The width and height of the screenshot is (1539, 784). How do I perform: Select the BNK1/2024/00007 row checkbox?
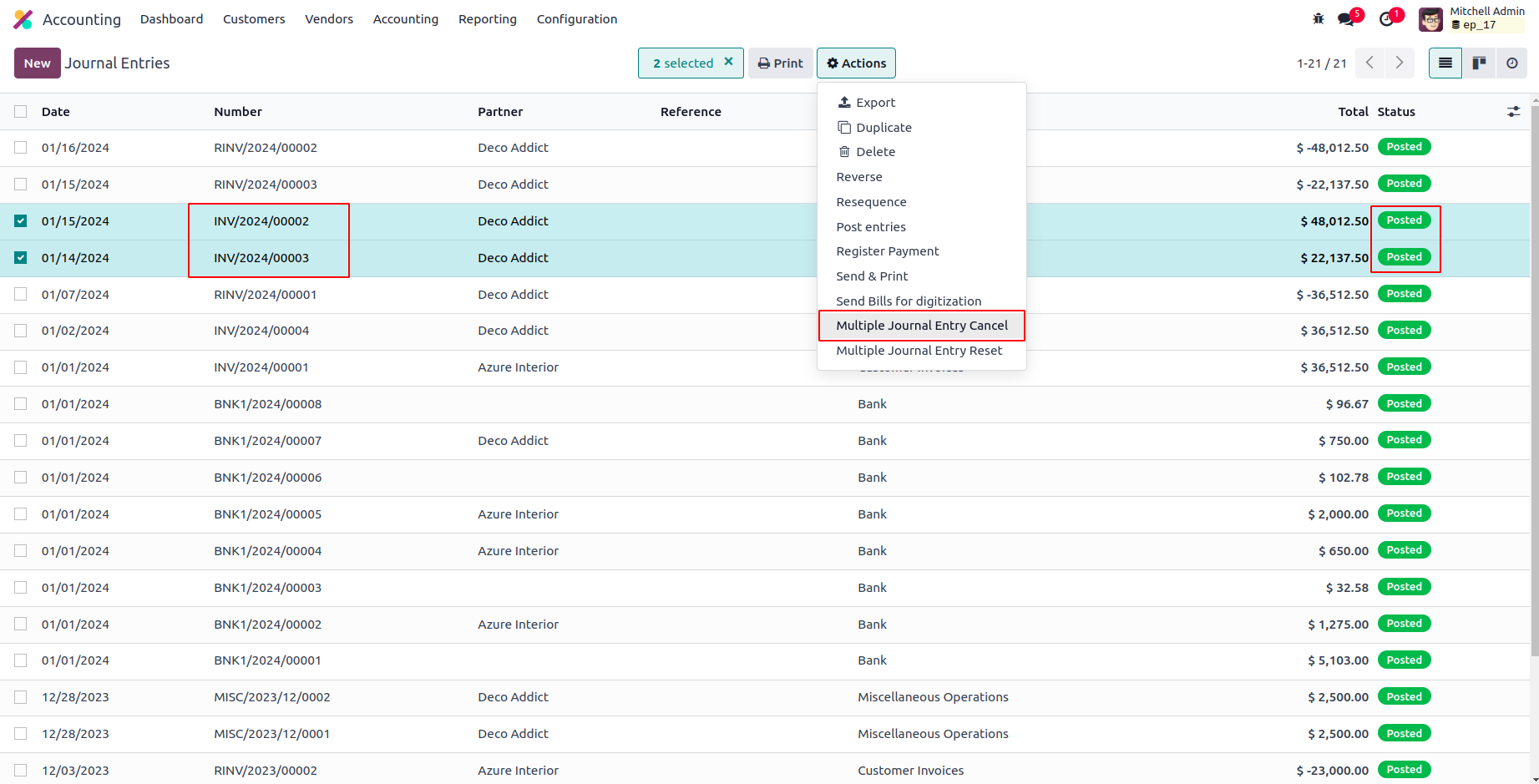pyautogui.click(x=21, y=441)
